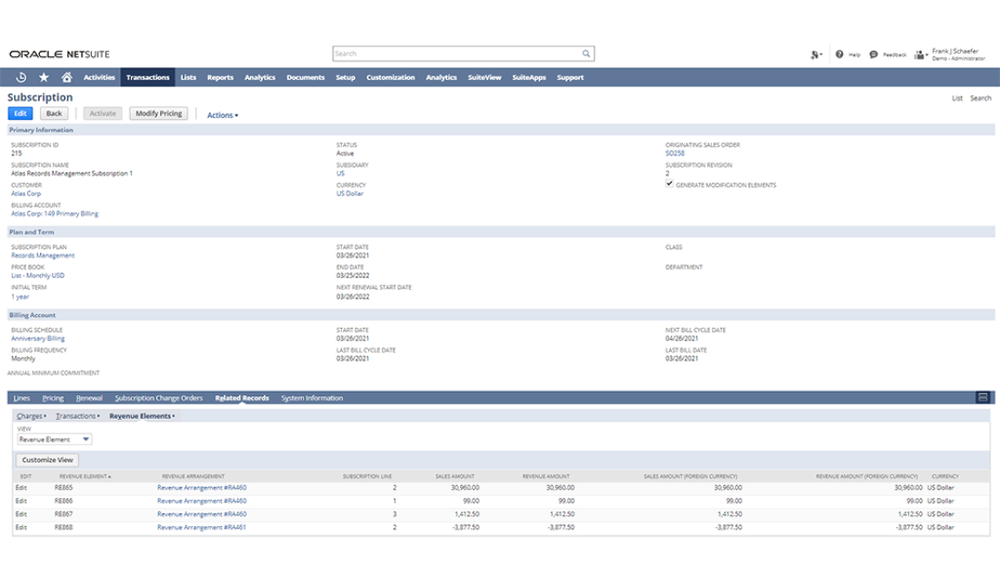Viewport: 1000px width, 586px height.
Task: Click the Quick Add plus icon dropdown
Action: point(813,54)
